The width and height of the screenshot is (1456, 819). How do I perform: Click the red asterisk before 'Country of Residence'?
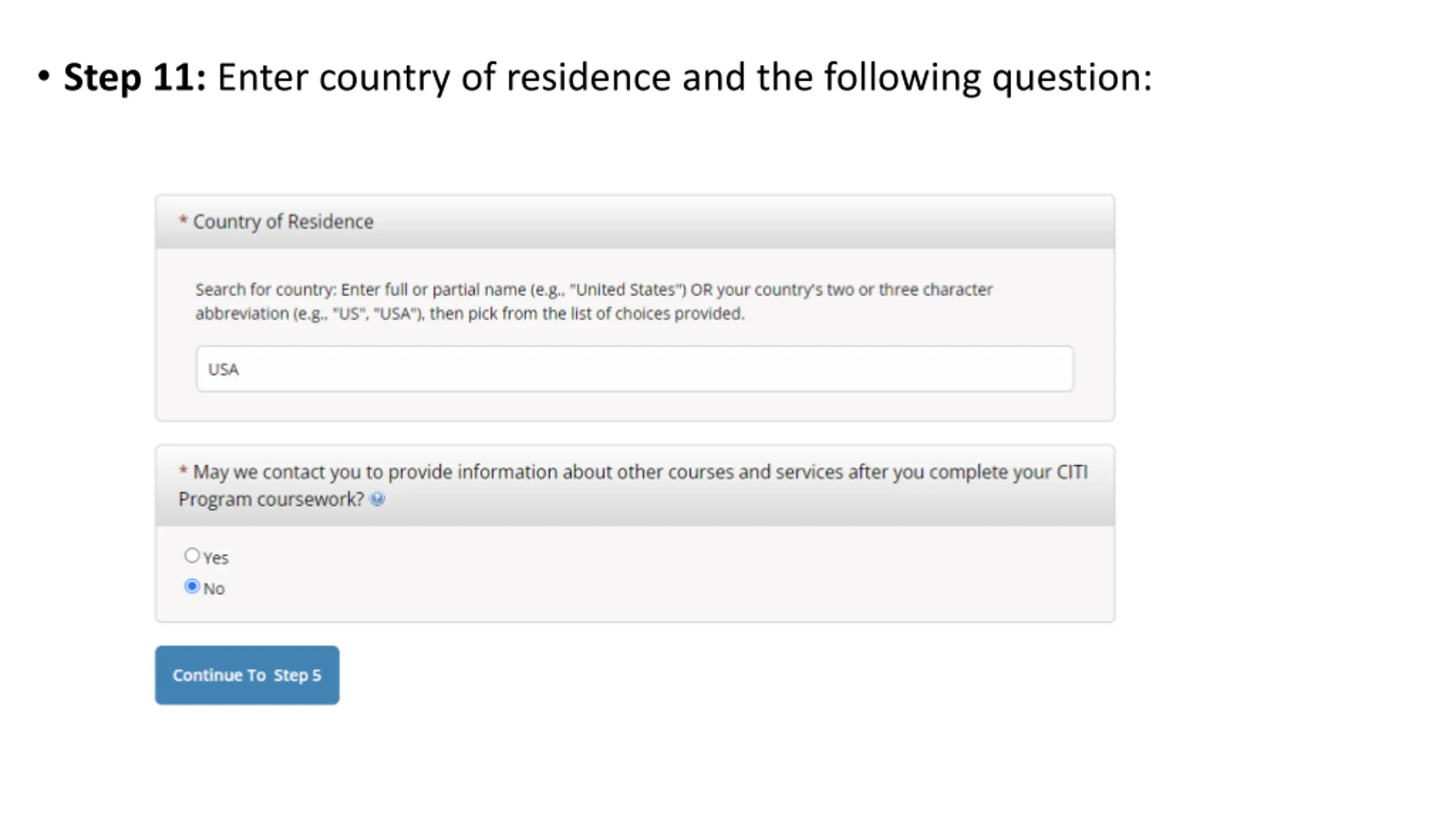pyautogui.click(x=183, y=220)
